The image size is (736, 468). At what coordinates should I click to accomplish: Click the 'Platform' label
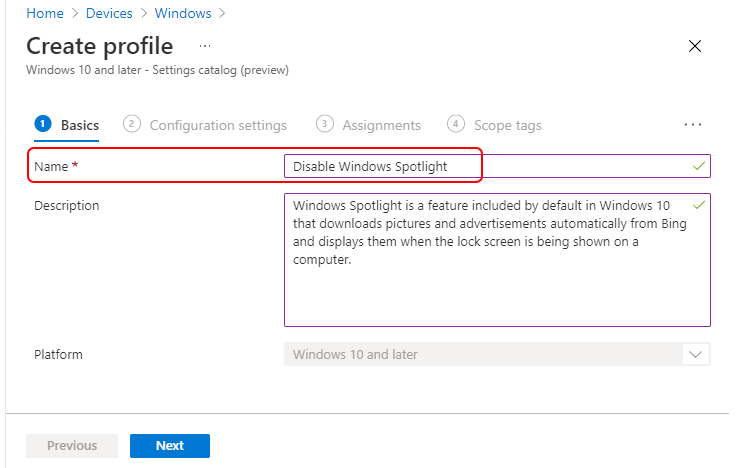pyautogui.click(x=58, y=354)
